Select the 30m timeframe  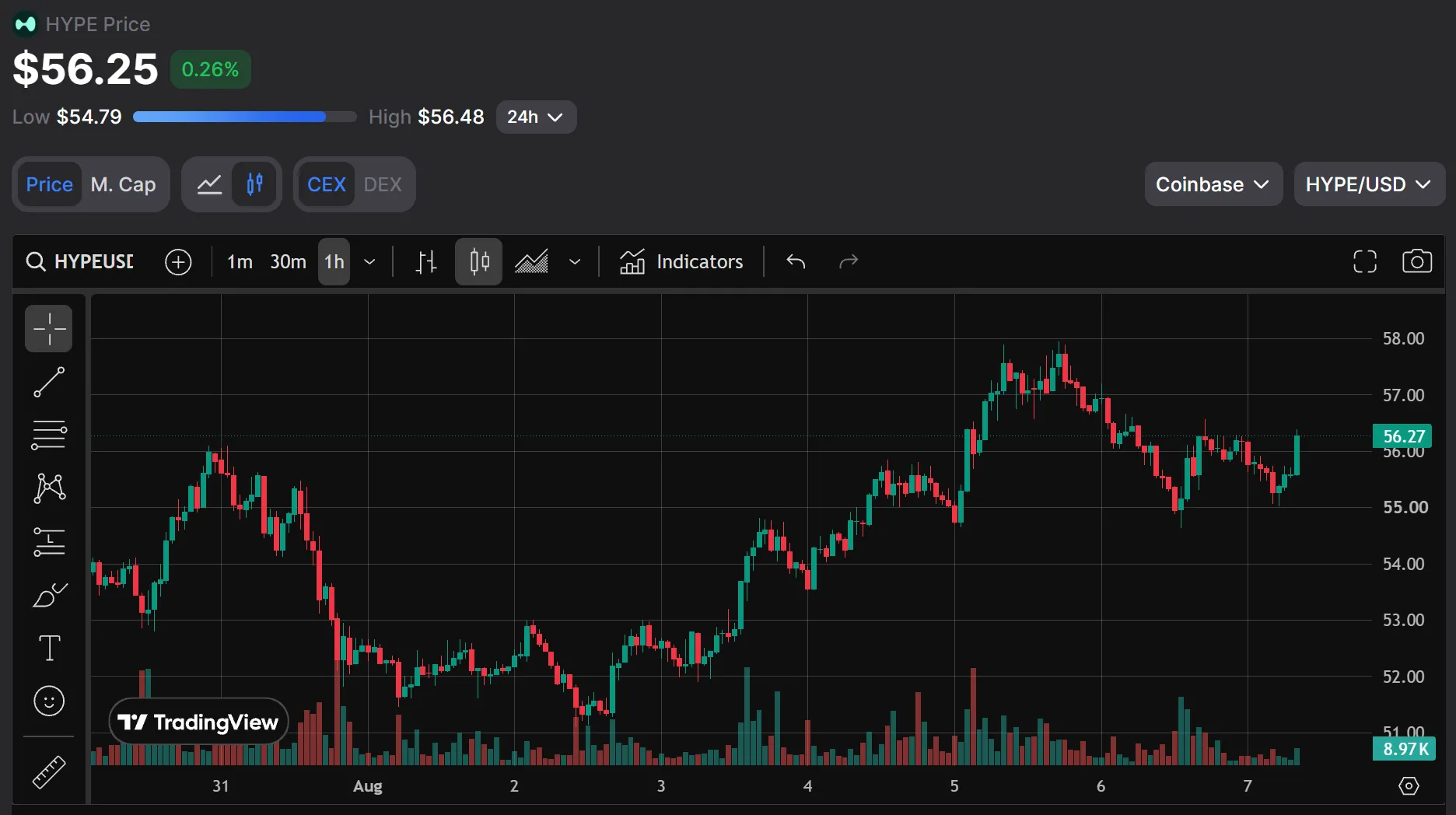coord(288,261)
